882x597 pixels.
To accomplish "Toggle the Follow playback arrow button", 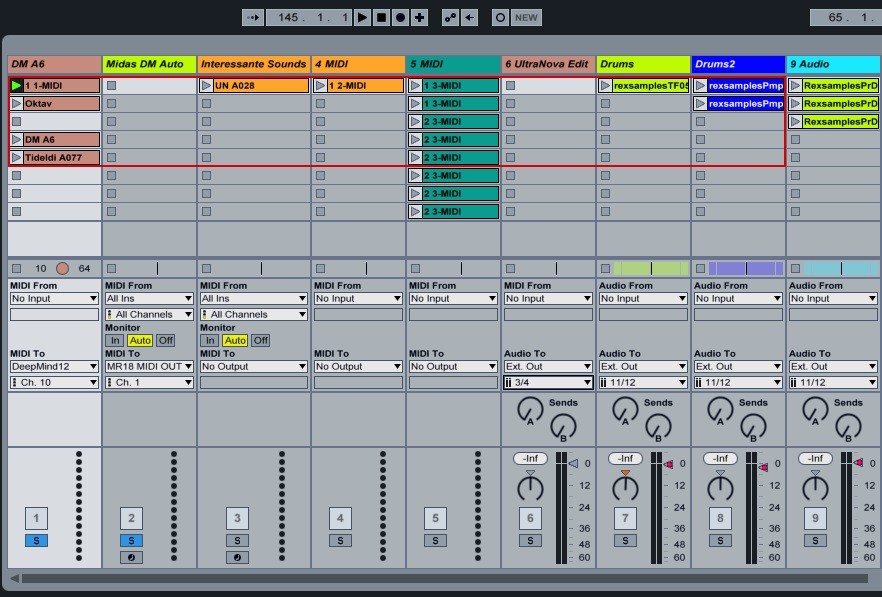I will [x=253, y=17].
